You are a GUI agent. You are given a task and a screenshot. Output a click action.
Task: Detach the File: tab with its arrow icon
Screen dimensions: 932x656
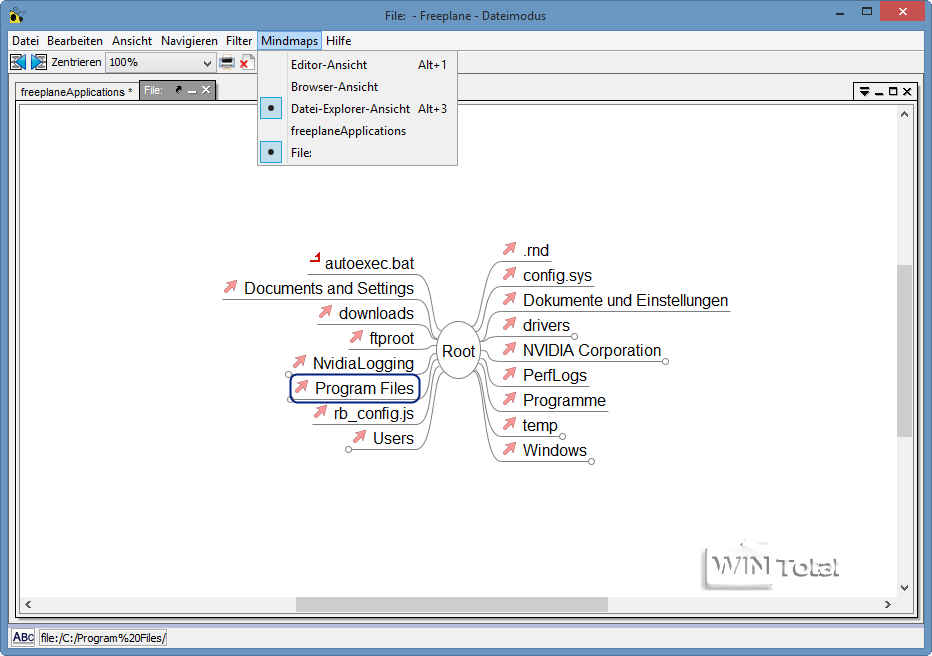pyautogui.click(x=178, y=90)
